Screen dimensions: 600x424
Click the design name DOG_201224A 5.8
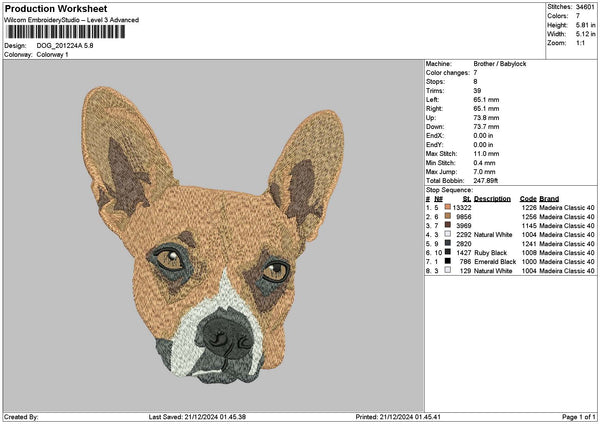tap(65, 45)
